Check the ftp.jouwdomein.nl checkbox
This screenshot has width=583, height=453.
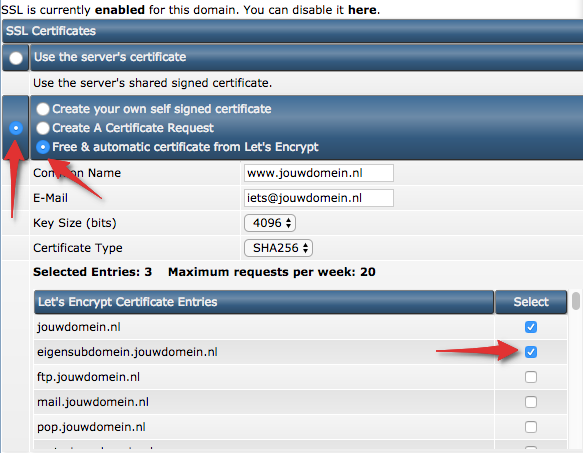[531, 377]
